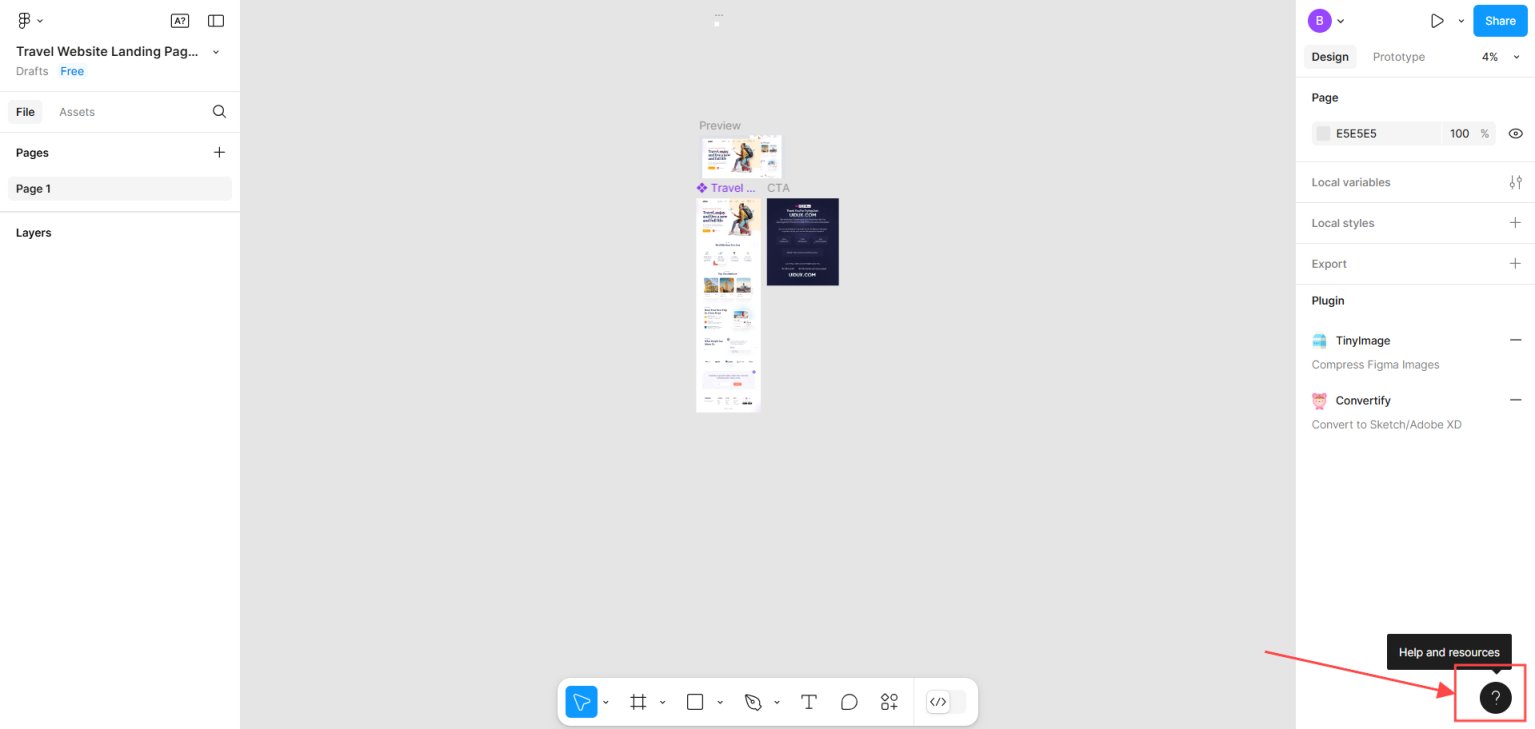Open Help and resources button

1495,698
